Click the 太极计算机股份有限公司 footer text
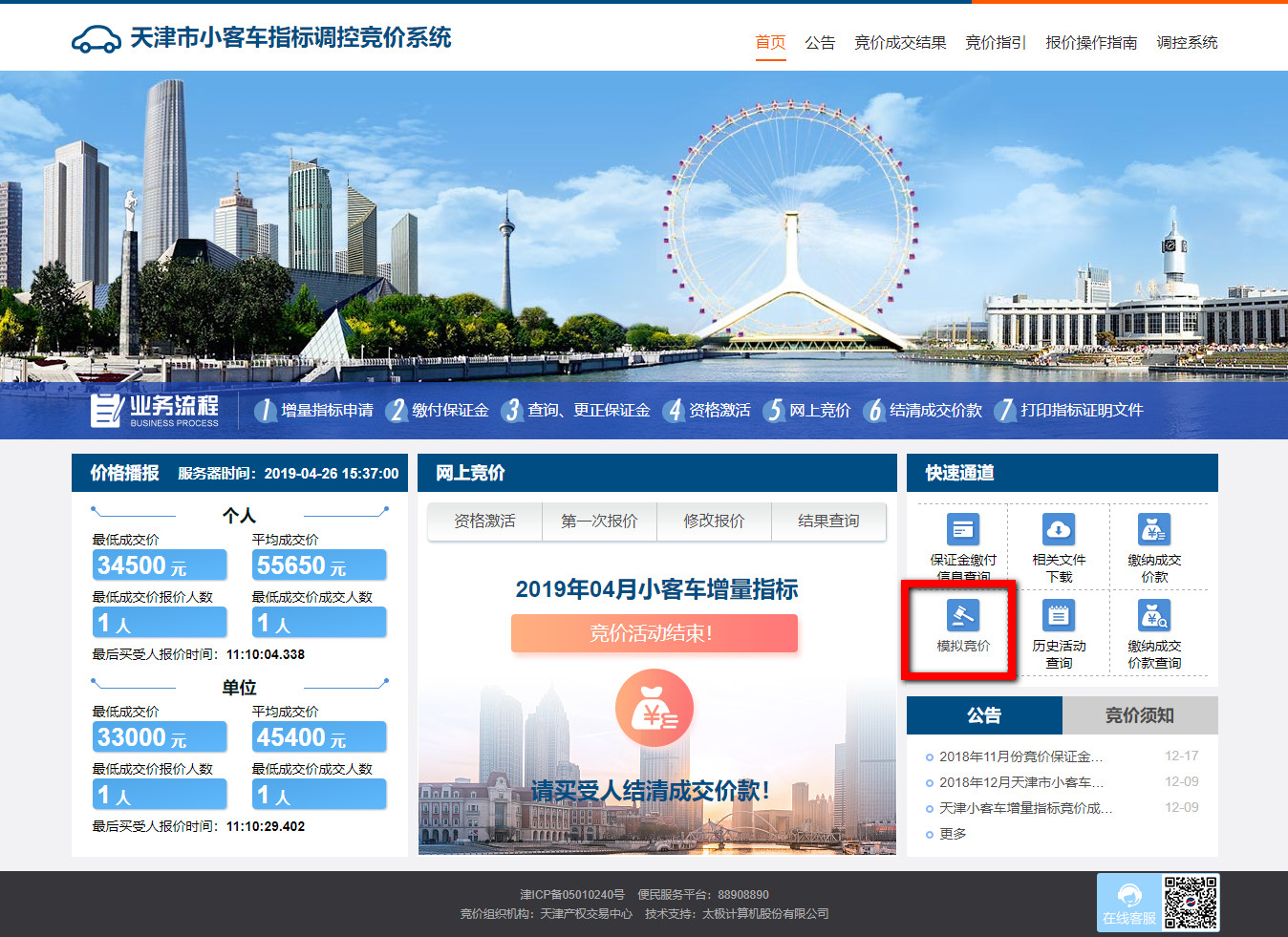1288x937 pixels. (x=765, y=914)
